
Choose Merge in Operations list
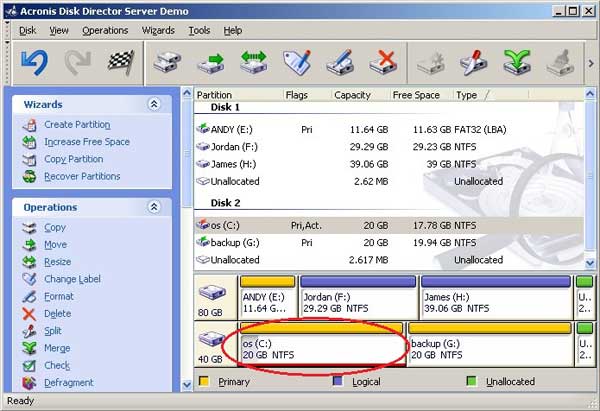coord(57,348)
